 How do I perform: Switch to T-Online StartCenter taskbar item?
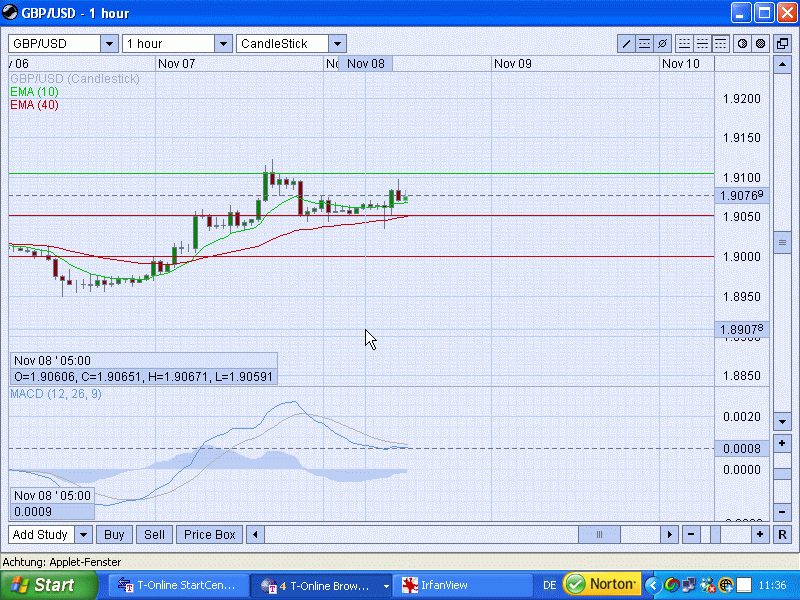coord(179,585)
